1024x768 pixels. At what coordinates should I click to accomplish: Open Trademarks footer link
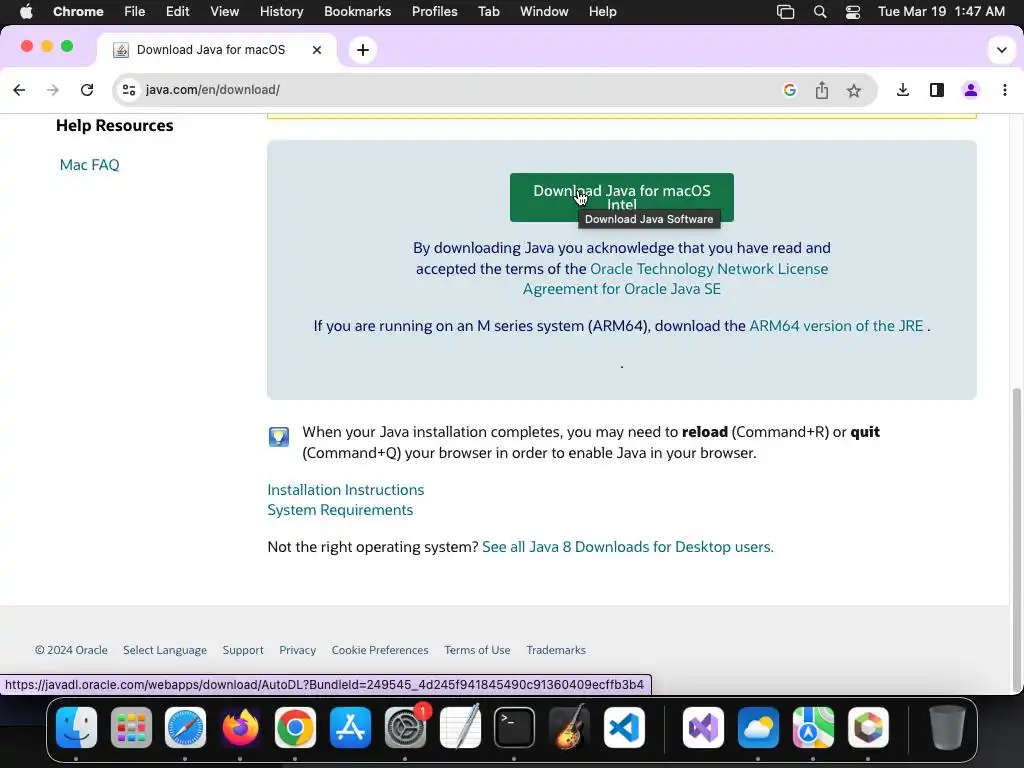pyautogui.click(x=556, y=650)
